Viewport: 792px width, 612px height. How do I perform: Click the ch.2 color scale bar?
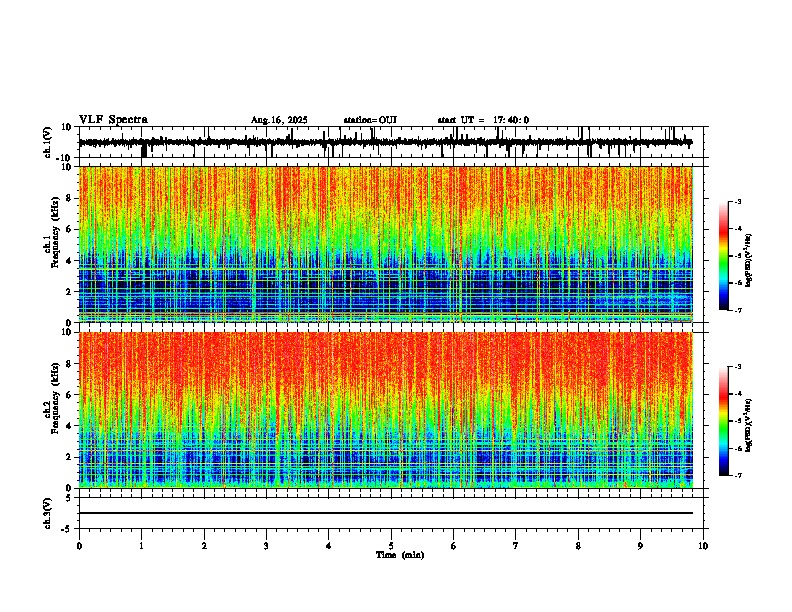coord(724,421)
